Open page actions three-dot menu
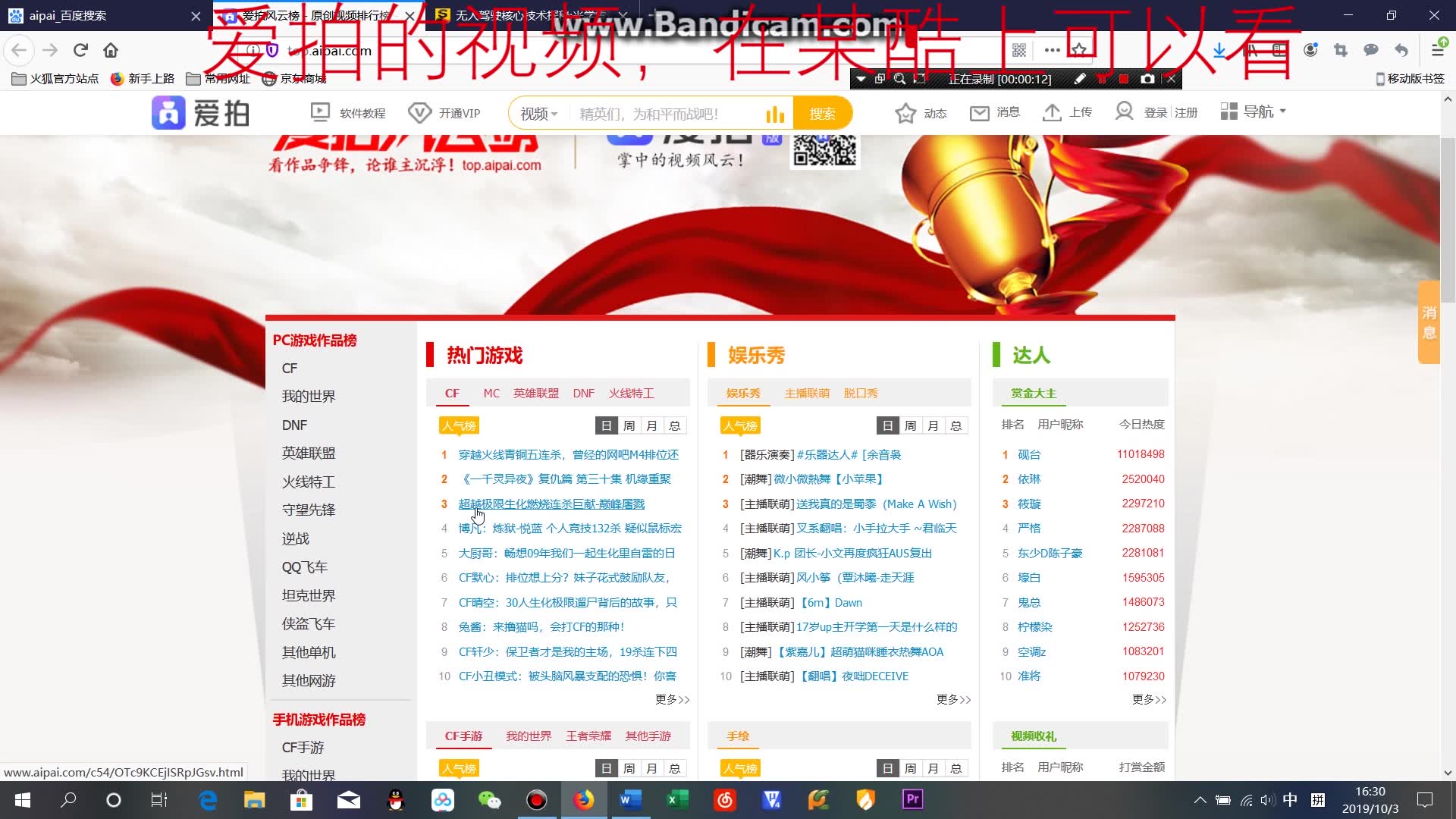Viewport: 1456px width, 819px height. 1052,50
